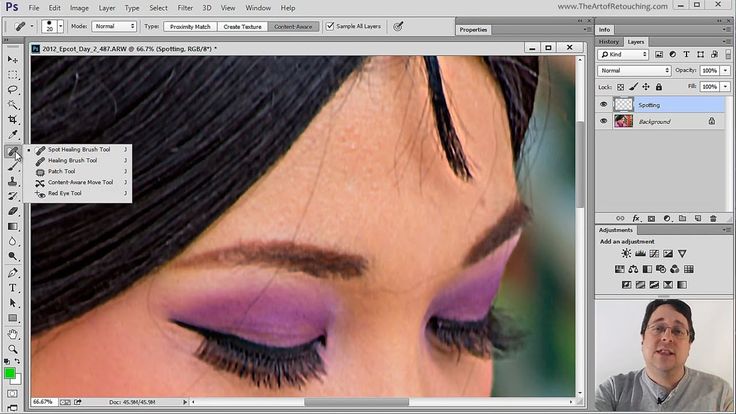Click the layer Opacity 100% field
Viewport: 736px width, 414px height.
coord(709,70)
